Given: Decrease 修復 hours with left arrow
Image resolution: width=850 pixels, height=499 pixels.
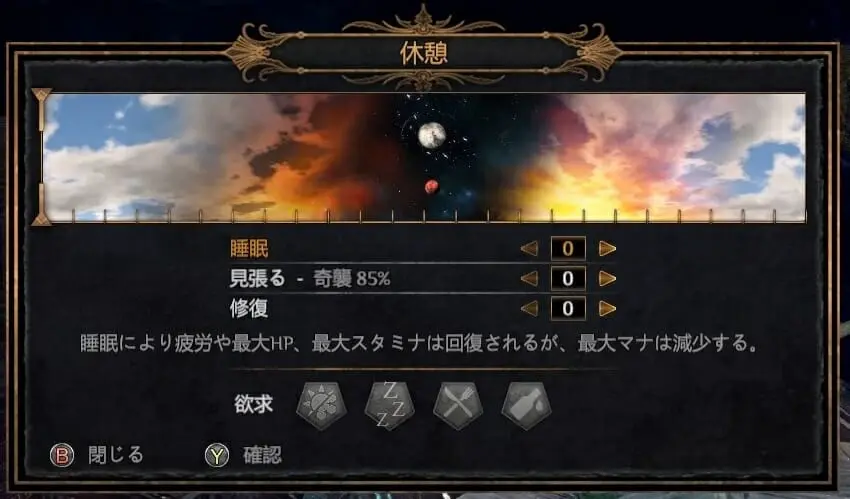Looking at the screenshot, I should pyautogui.click(x=529, y=308).
